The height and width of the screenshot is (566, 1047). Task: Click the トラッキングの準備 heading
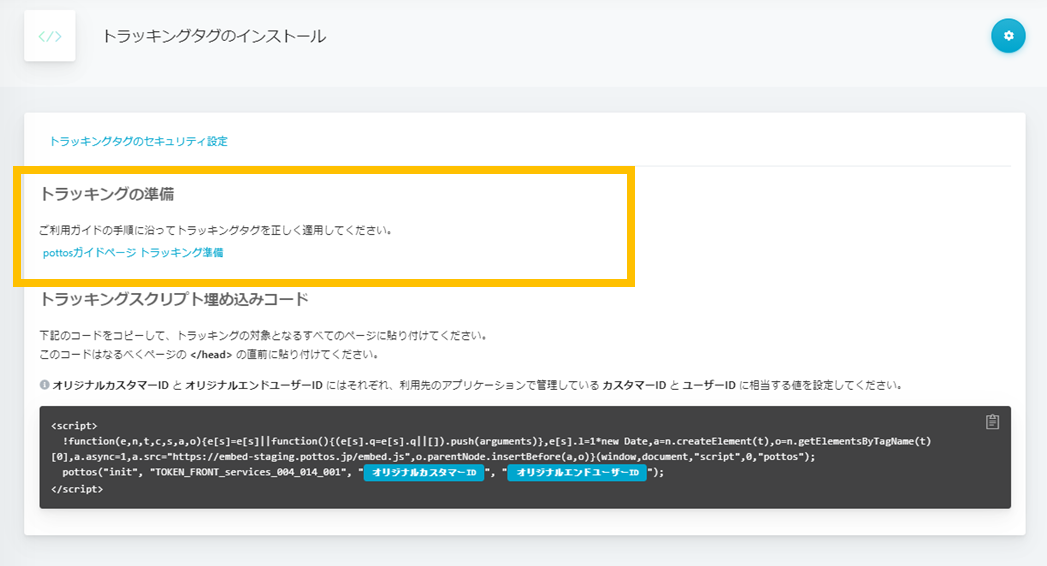coord(107,194)
